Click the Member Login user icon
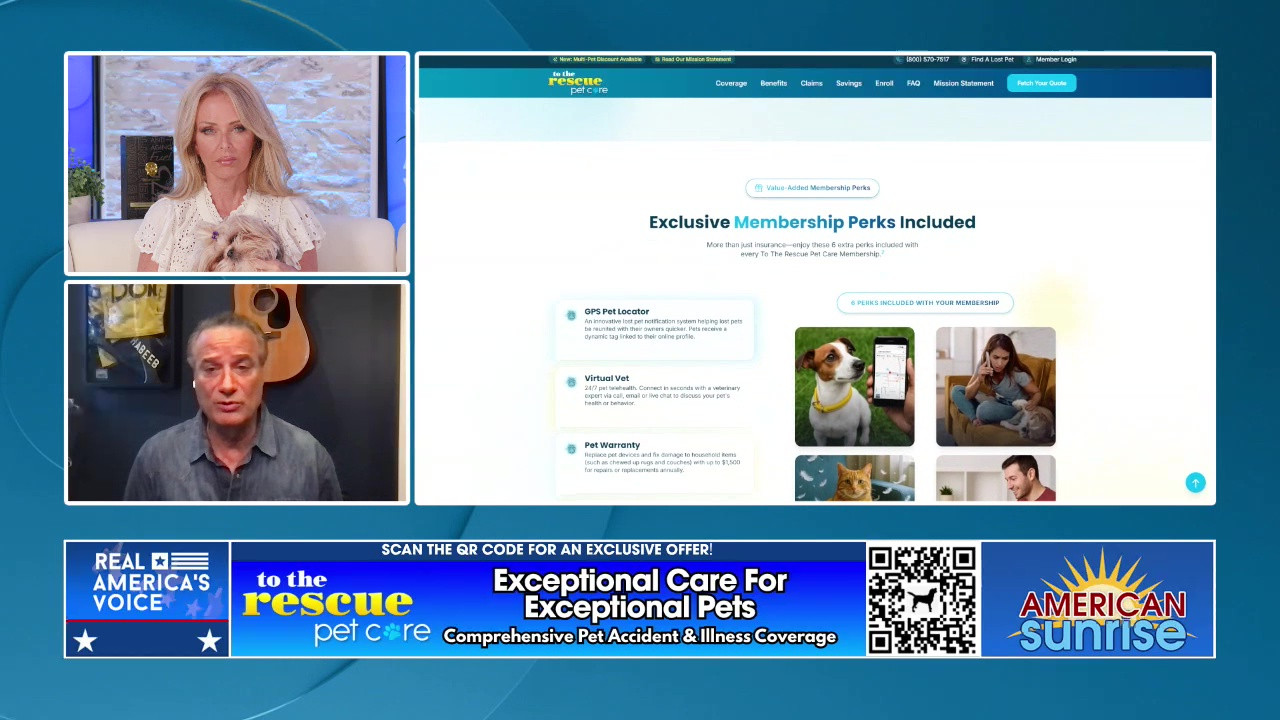This screenshot has height=720, width=1280. point(1028,60)
